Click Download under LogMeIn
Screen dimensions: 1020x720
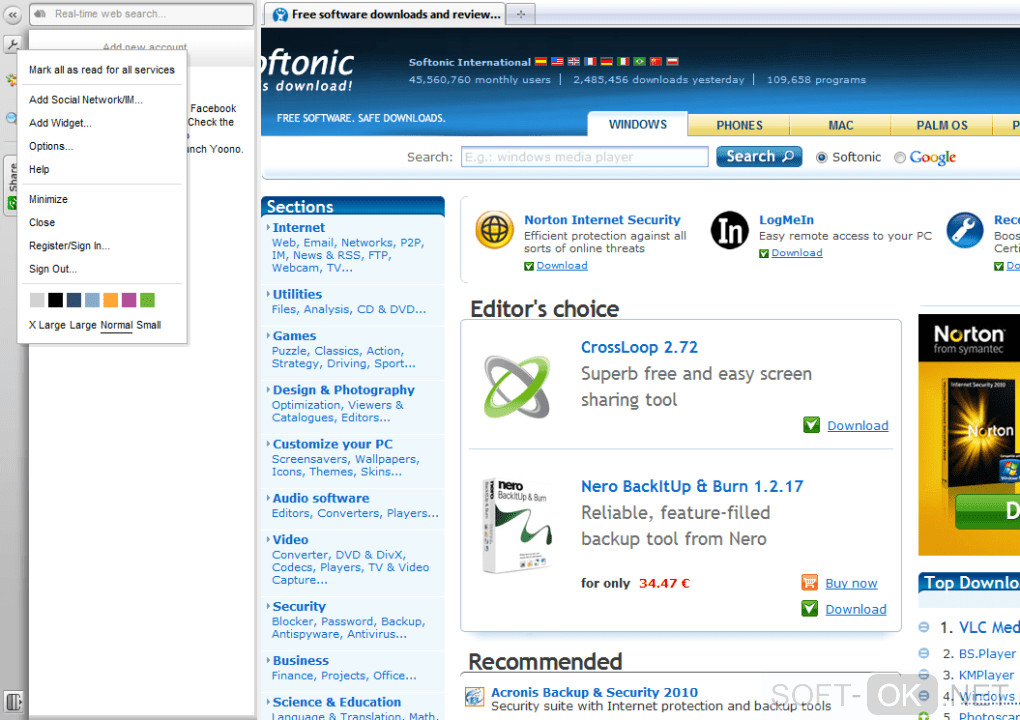[x=797, y=252]
